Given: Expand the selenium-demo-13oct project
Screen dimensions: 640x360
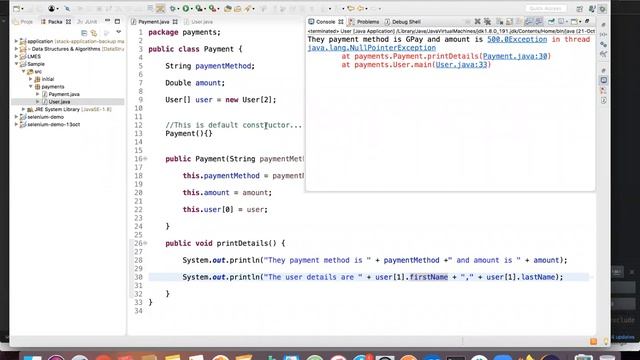Looking at the screenshot, I should click(16, 124).
